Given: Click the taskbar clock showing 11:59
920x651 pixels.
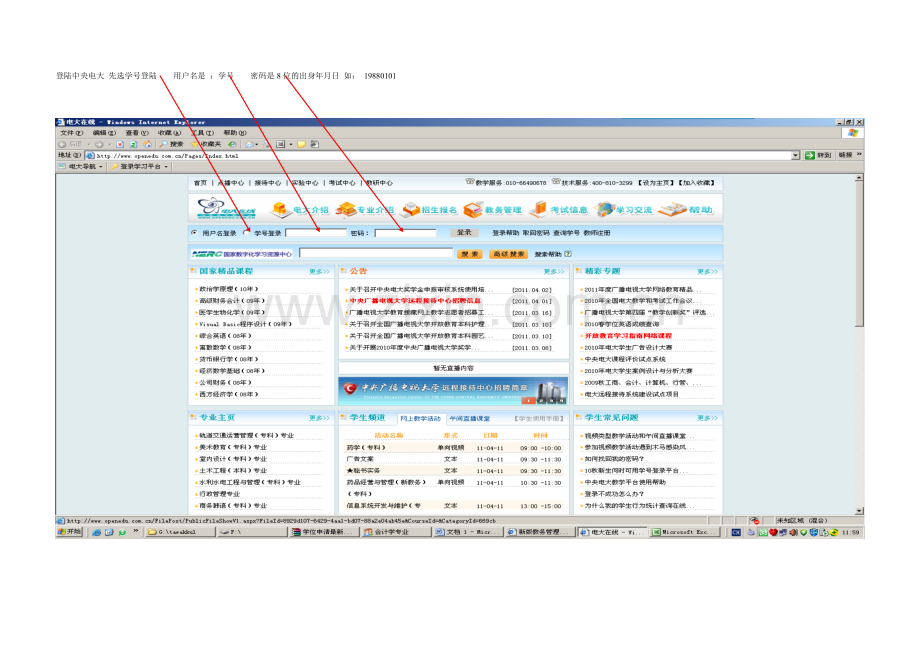Looking at the screenshot, I should pos(850,533).
